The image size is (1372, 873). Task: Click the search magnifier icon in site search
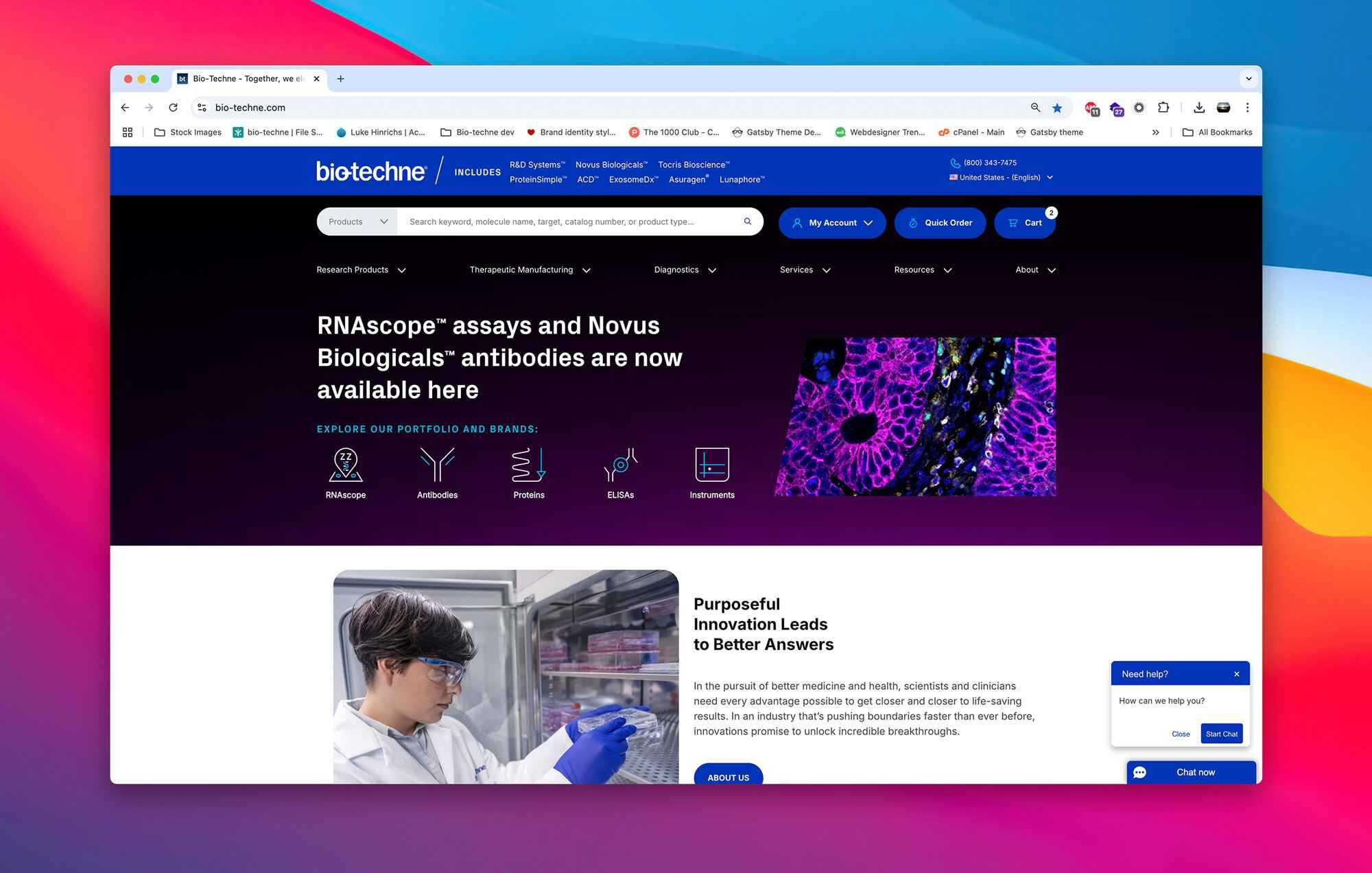[x=748, y=222]
